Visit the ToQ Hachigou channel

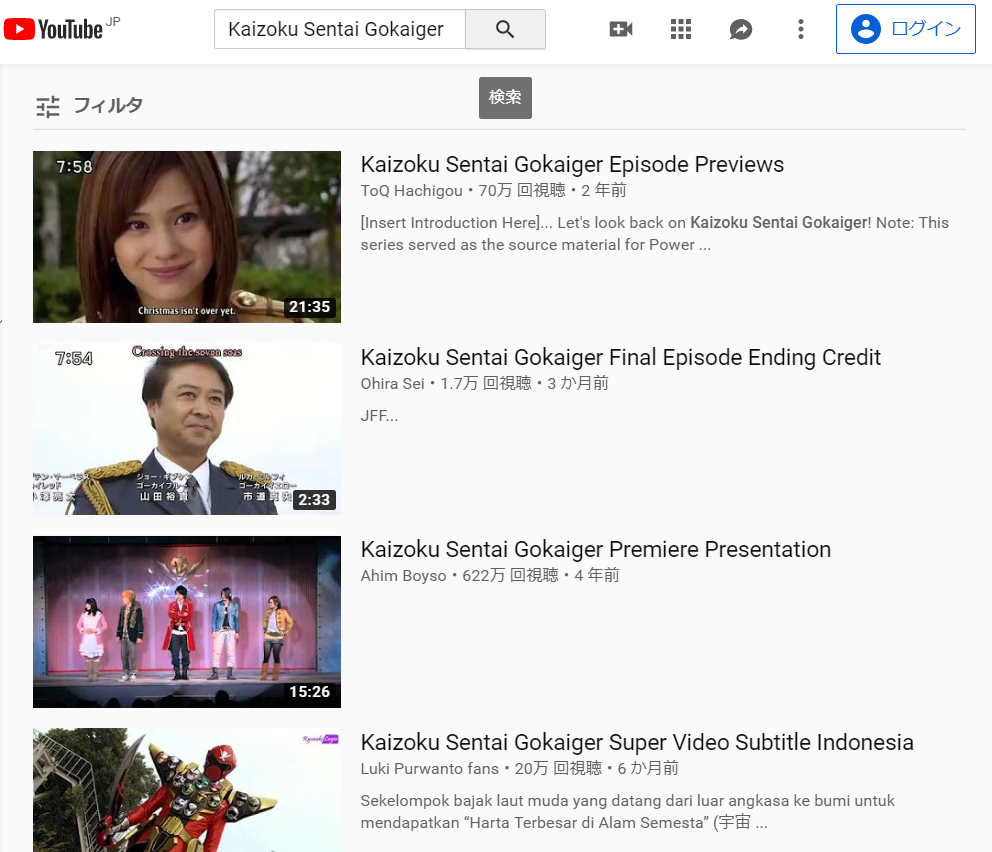(411, 190)
